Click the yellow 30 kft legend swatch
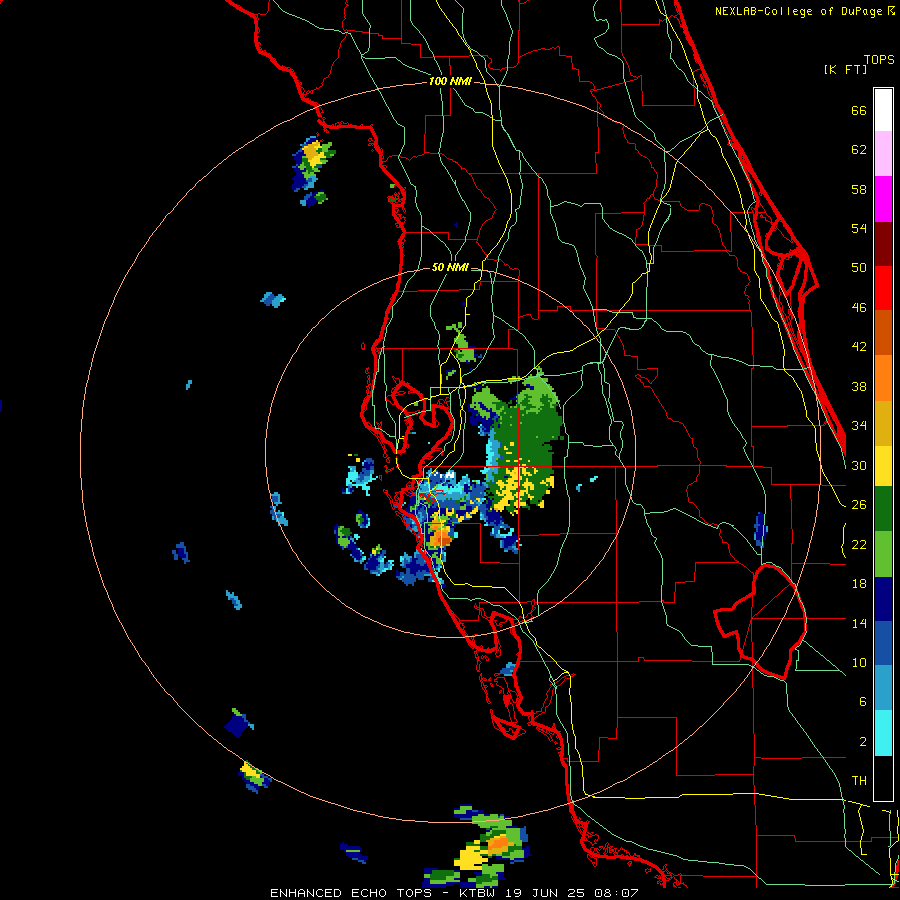The image size is (900, 900). [883, 465]
